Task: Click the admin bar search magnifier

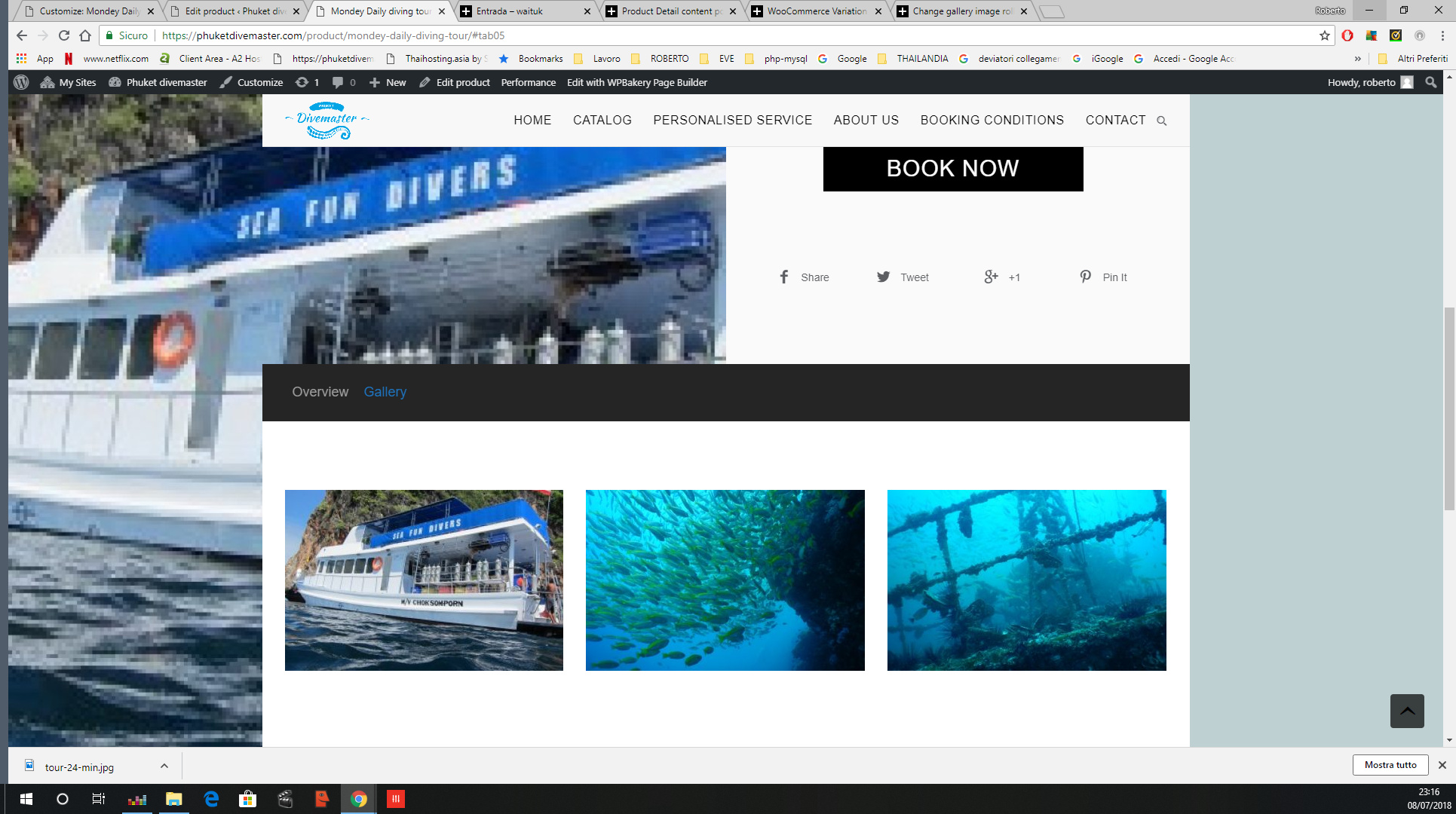Action: (1430, 82)
